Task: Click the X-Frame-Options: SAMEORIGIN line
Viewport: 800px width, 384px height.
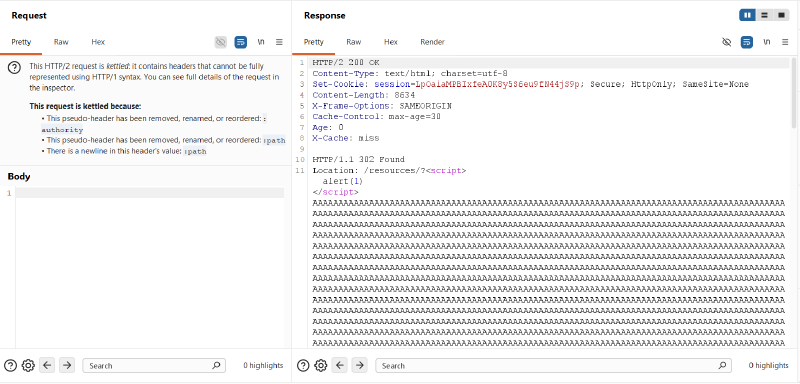Action: 382,106
